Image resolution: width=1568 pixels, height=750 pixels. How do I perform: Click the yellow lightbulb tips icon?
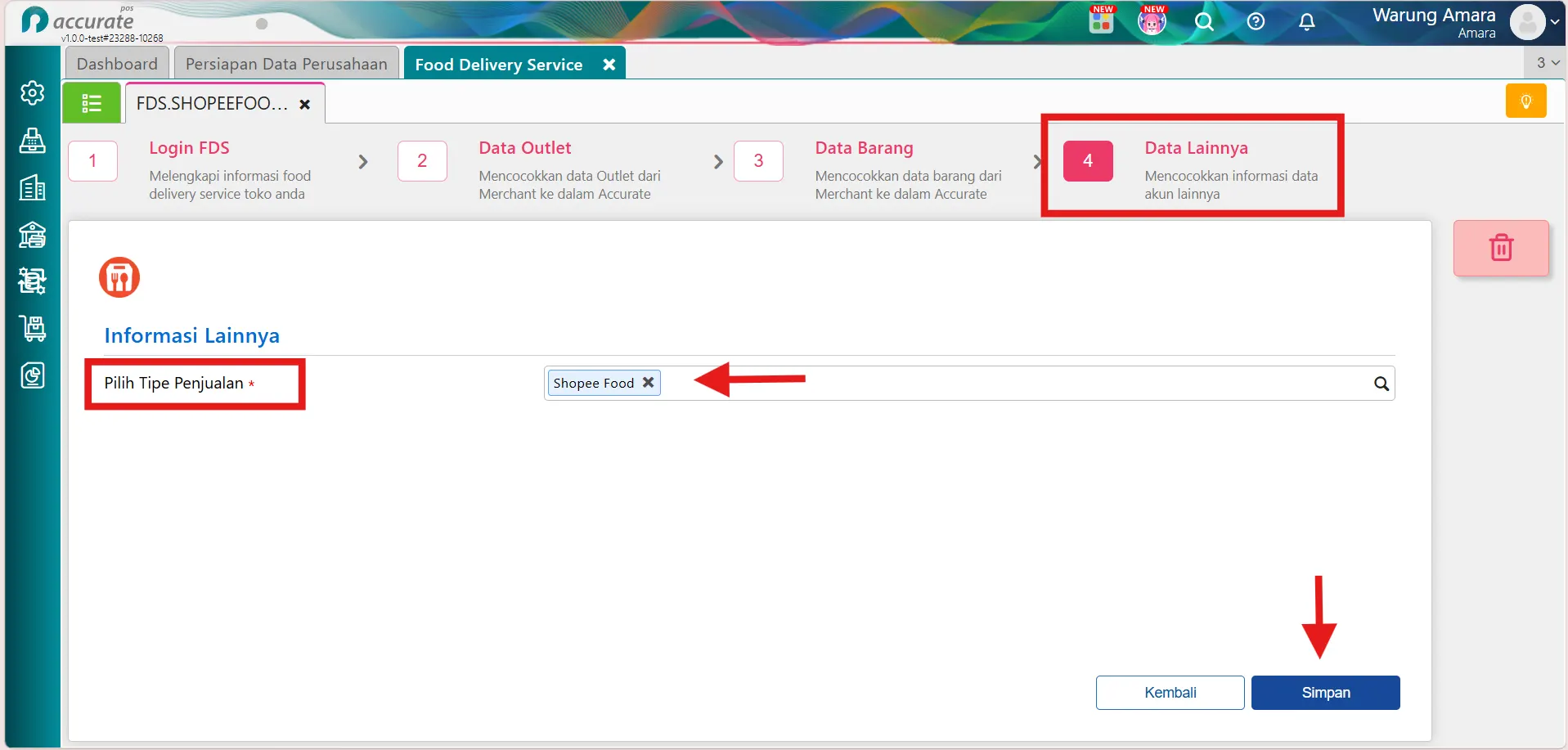(1525, 101)
